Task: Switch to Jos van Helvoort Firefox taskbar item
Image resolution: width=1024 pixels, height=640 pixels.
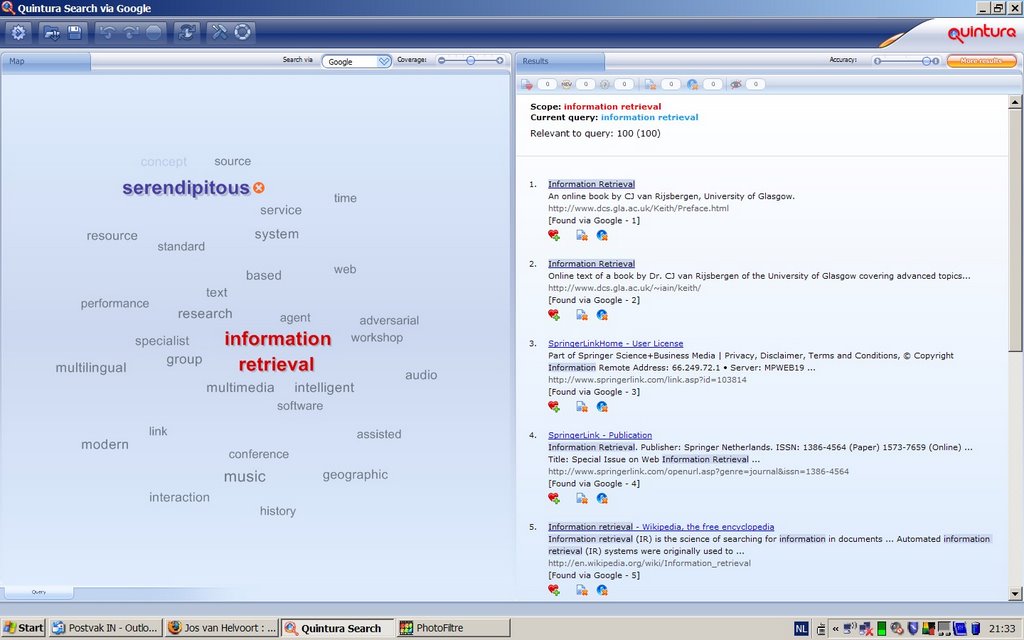Action: tap(222, 628)
